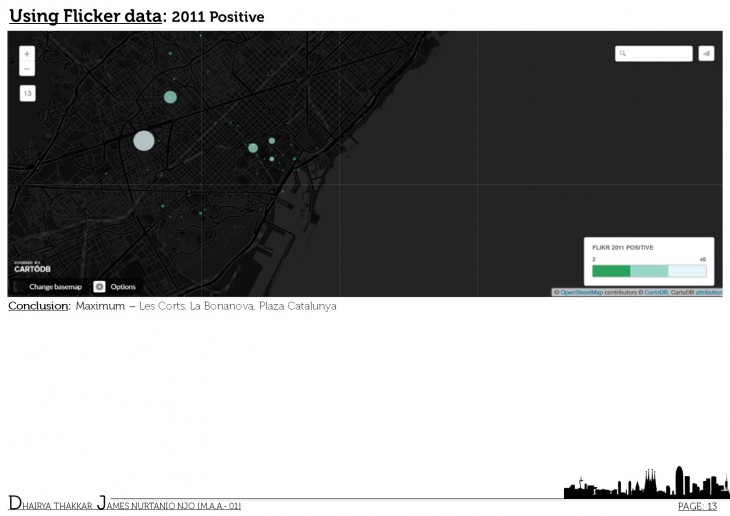Click the Flikr 2011 Positive legend title
730x516 pixels.
coord(622,246)
